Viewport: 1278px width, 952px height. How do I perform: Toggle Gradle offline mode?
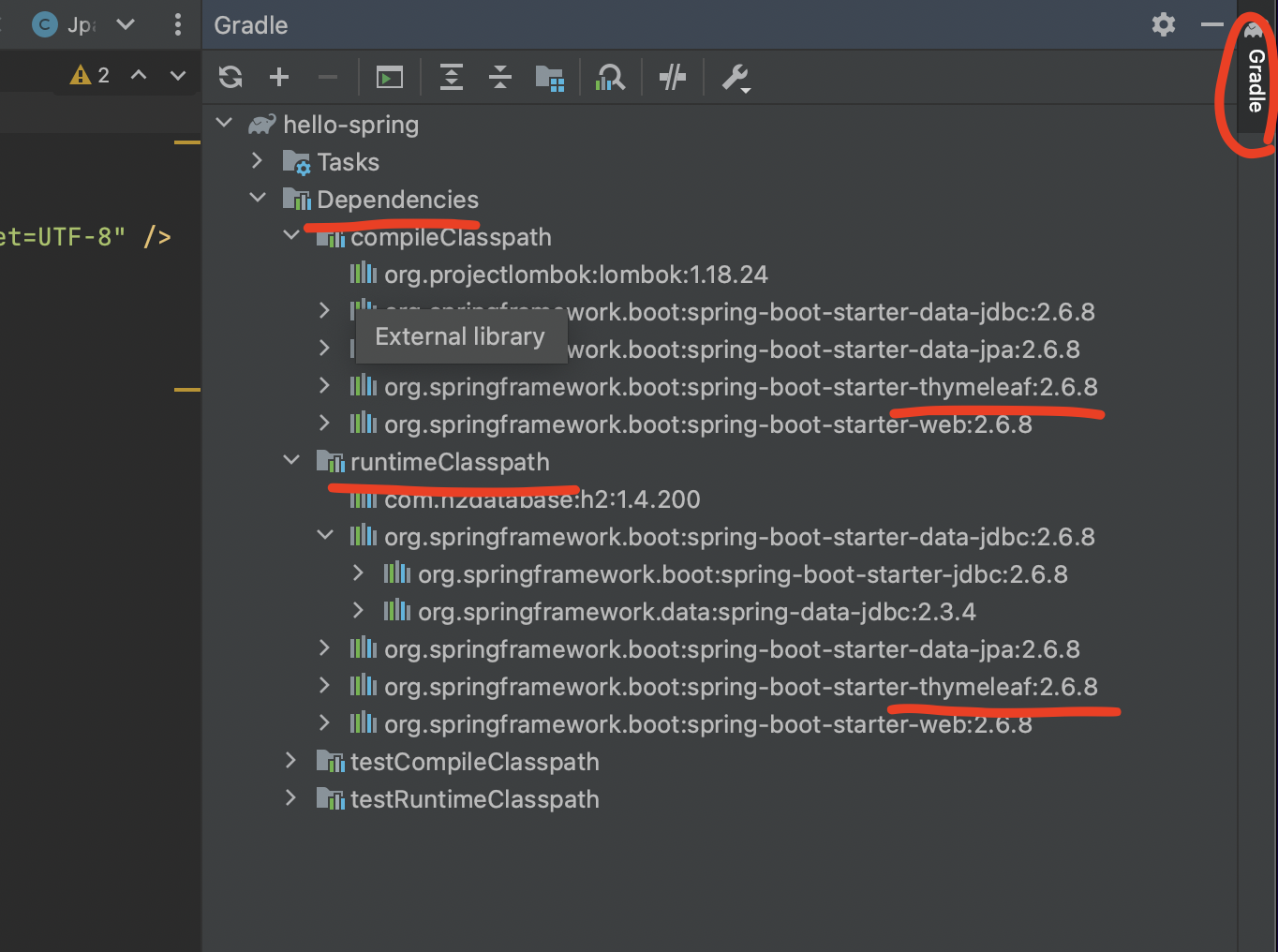[x=673, y=77]
